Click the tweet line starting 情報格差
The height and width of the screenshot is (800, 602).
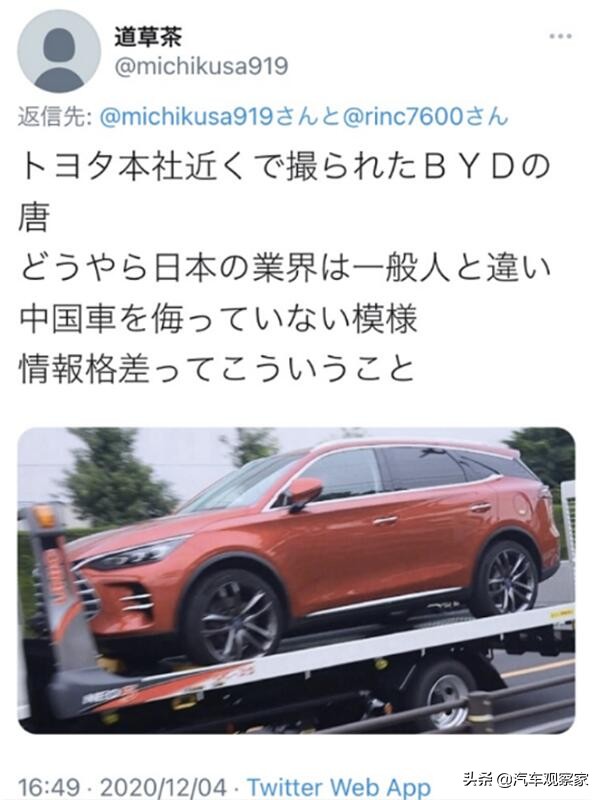tap(216, 369)
